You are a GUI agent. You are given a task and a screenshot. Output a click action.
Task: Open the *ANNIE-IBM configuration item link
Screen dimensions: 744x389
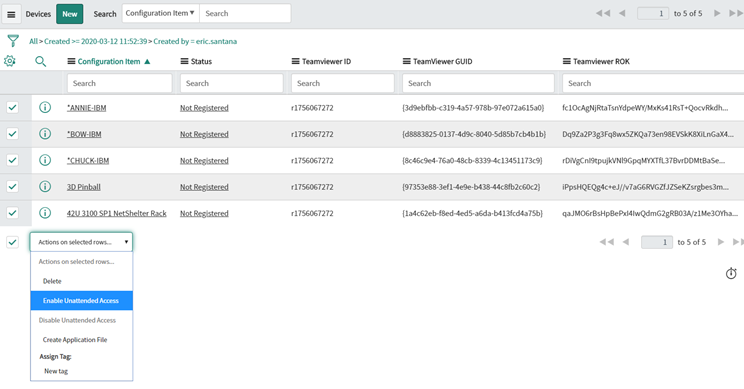86,108
